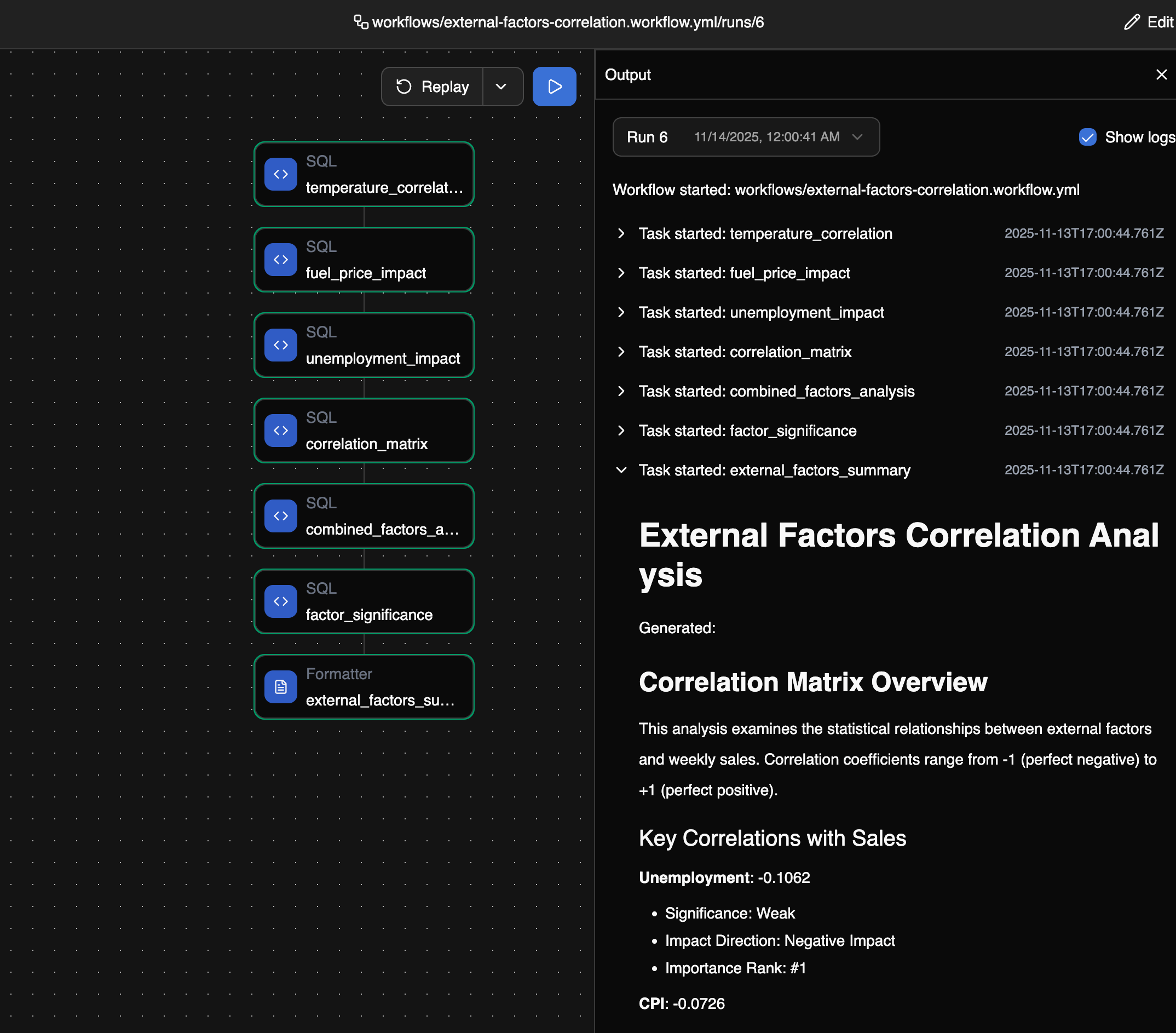1176x1033 pixels.
Task: Expand the temperature_correlation task log
Action: click(621, 233)
